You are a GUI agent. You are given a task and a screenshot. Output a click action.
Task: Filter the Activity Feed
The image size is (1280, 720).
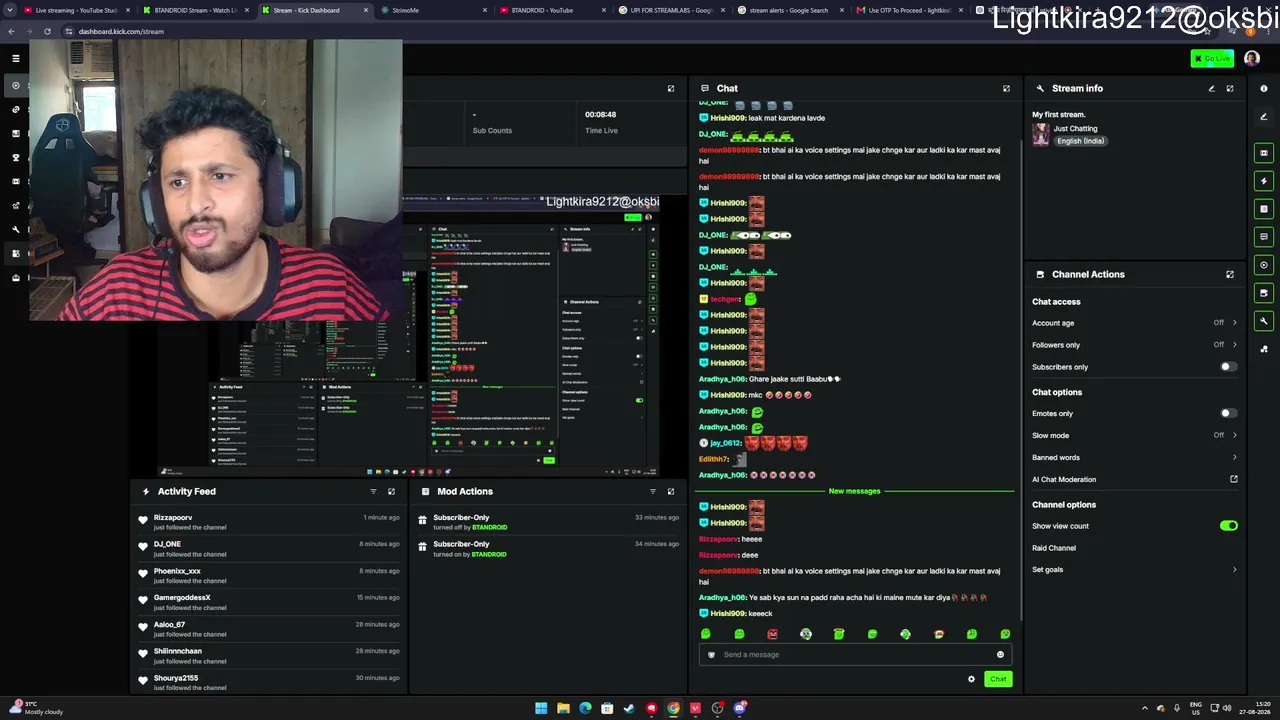[x=373, y=492]
